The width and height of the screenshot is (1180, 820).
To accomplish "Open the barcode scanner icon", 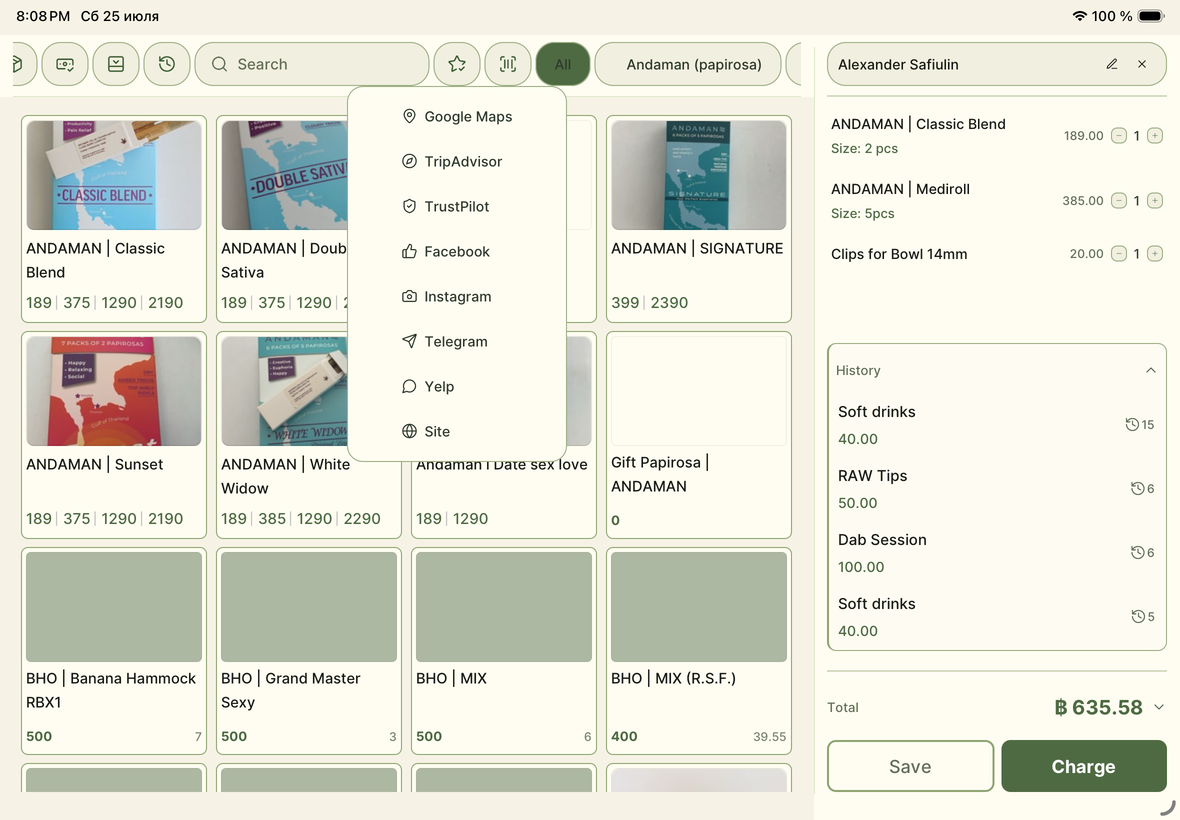I will (x=508, y=65).
